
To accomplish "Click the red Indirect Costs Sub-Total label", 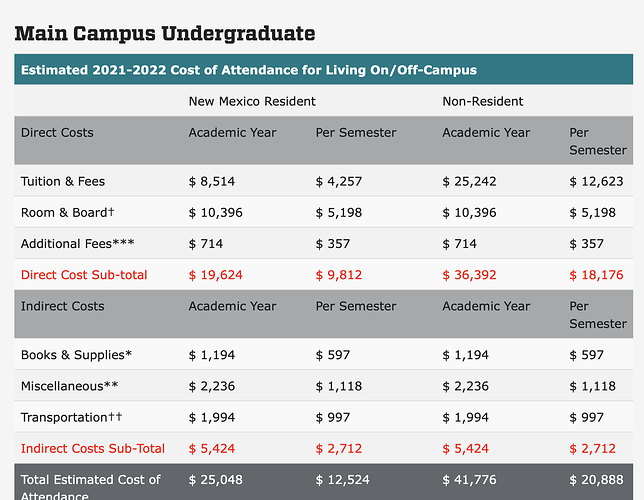I will 93,448.
